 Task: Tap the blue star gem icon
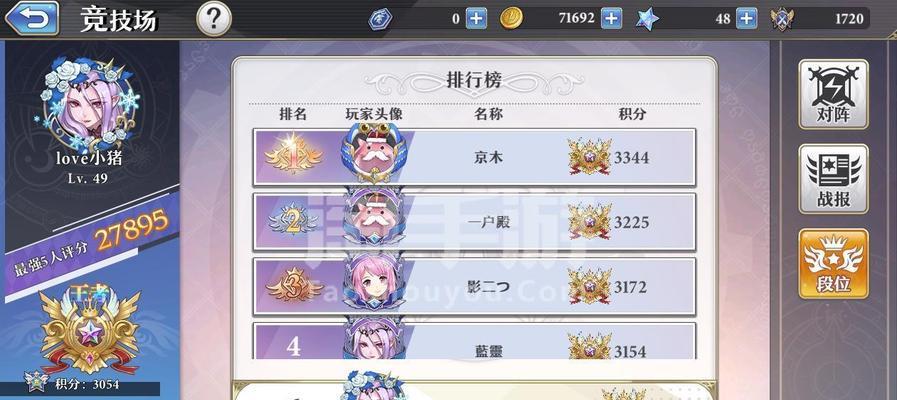coord(647,19)
